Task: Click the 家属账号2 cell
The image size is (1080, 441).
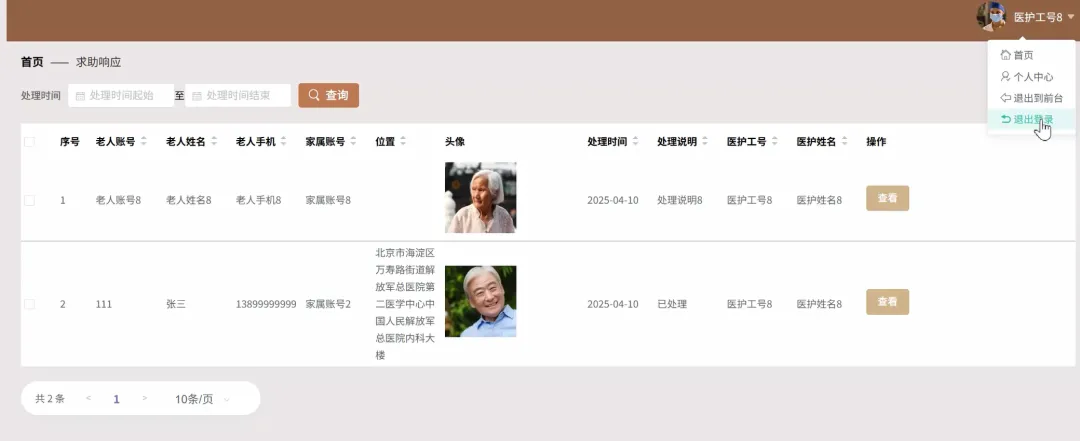Action: click(x=329, y=304)
